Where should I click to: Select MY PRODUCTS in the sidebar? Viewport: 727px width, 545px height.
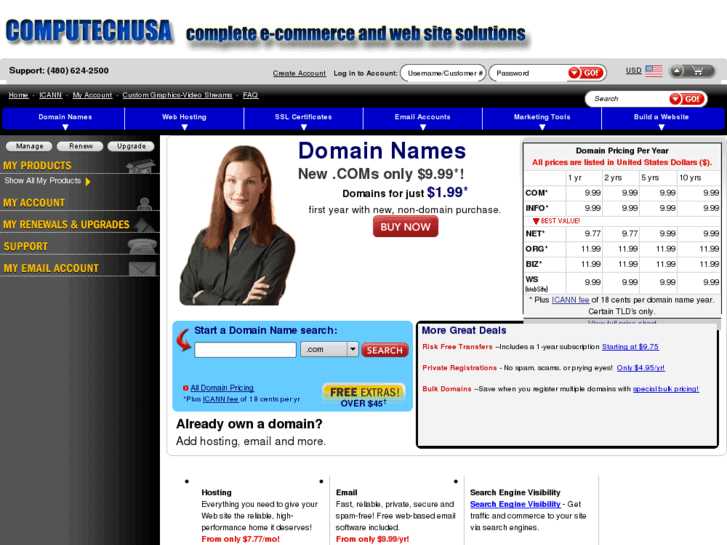(37, 166)
